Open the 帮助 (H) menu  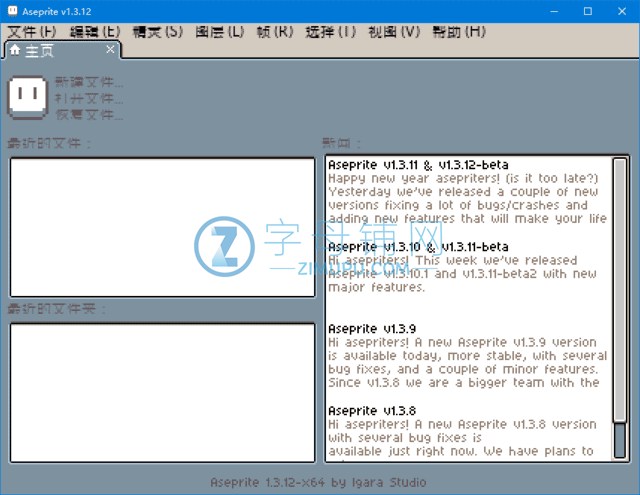coord(459,32)
